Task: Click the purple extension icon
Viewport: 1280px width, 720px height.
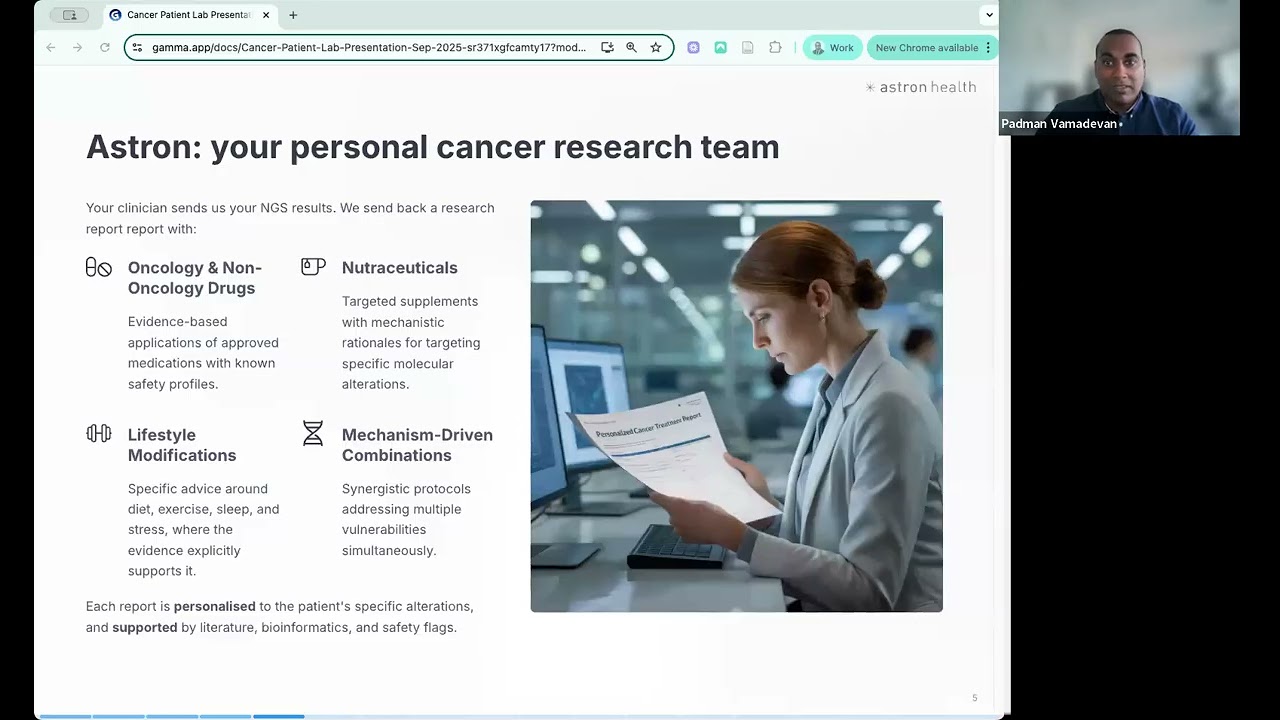Action: tap(693, 47)
